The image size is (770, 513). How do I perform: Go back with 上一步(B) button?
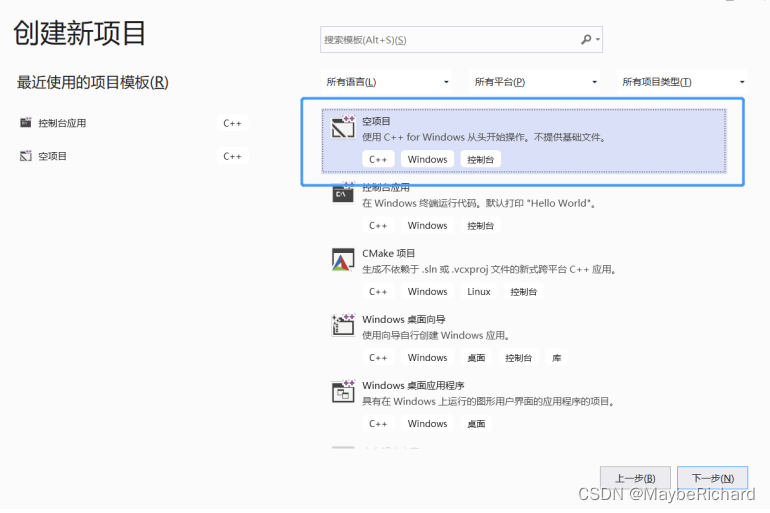coord(635,478)
